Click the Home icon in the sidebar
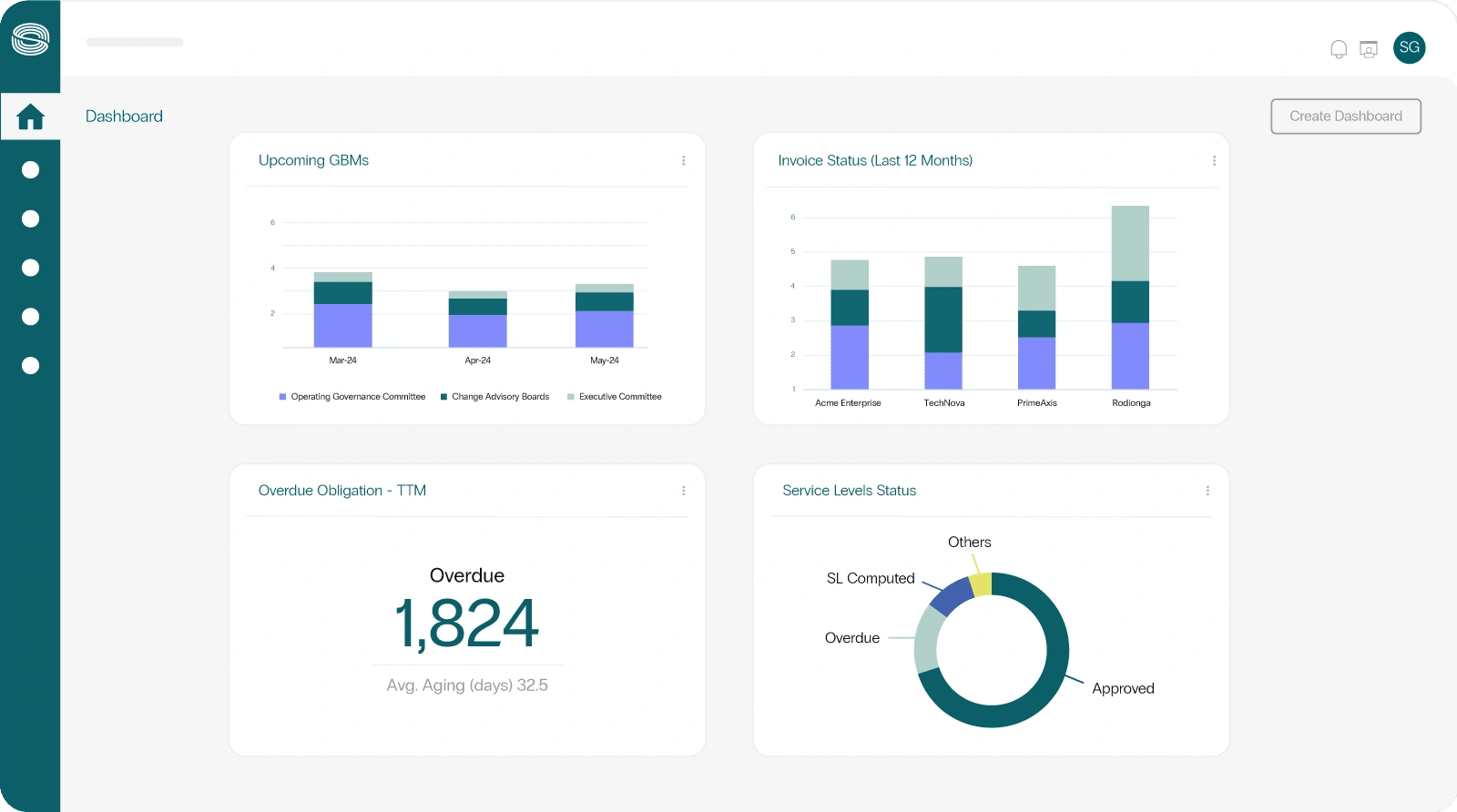This screenshot has height=812, width=1457. (30, 117)
